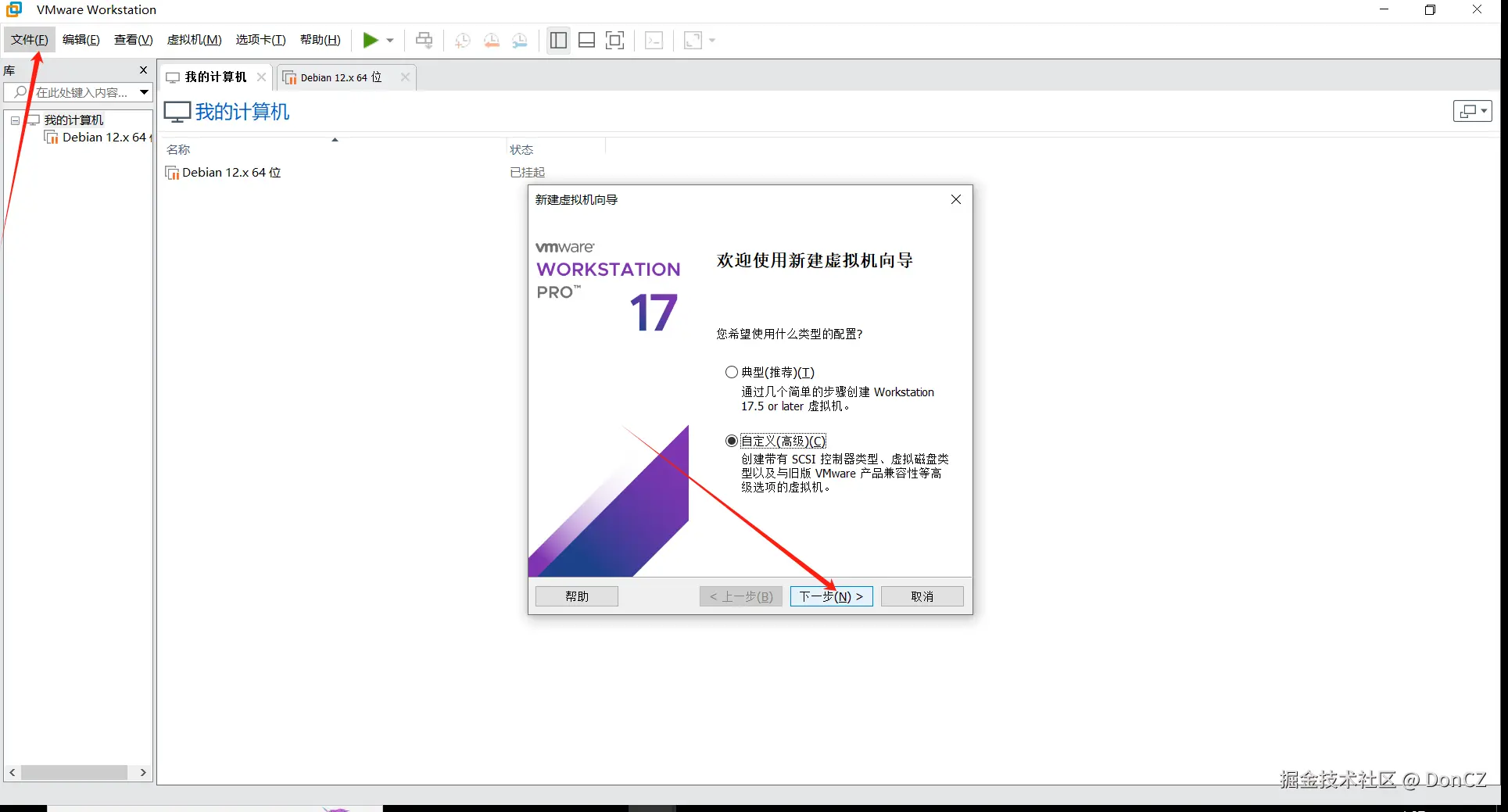Open the 选项卡(T) menu
The image size is (1508, 812).
coord(261,40)
